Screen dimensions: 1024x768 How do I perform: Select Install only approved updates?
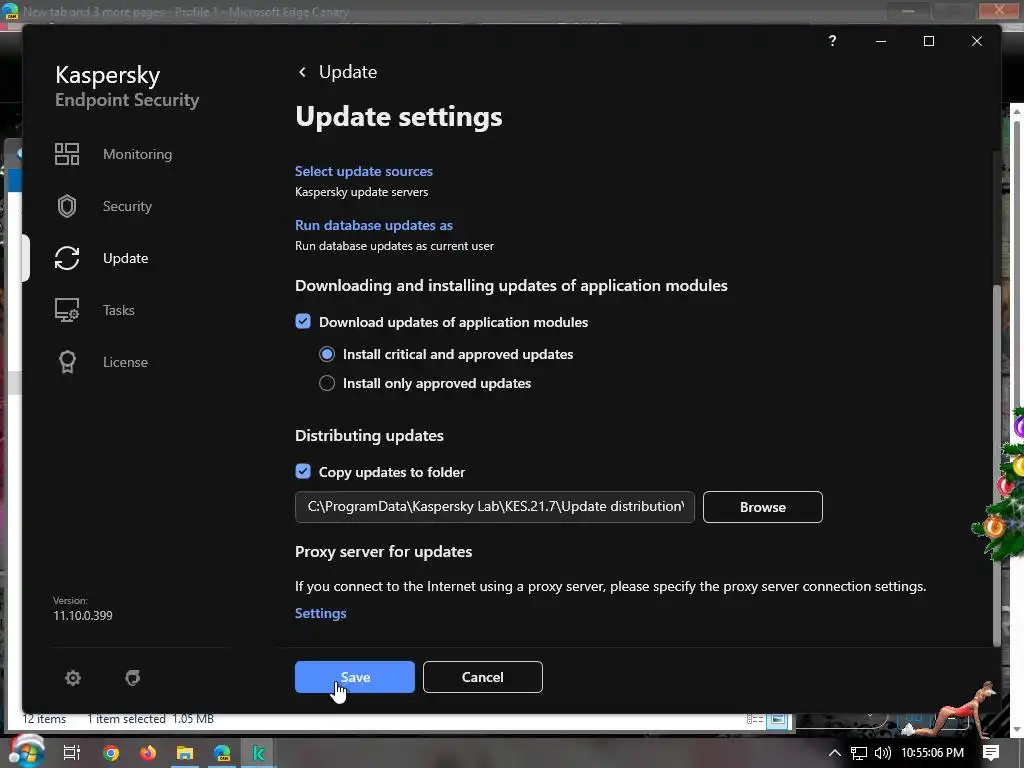coord(327,383)
